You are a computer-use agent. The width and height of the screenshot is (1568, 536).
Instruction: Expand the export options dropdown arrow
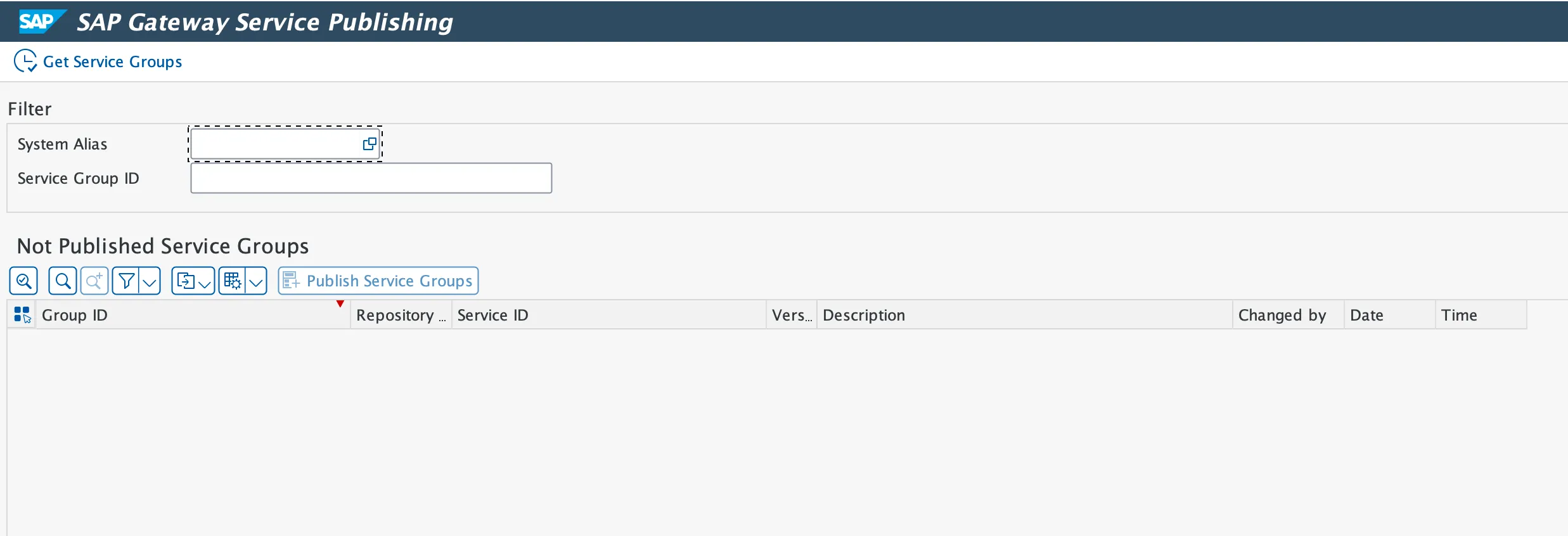click(x=205, y=282)
